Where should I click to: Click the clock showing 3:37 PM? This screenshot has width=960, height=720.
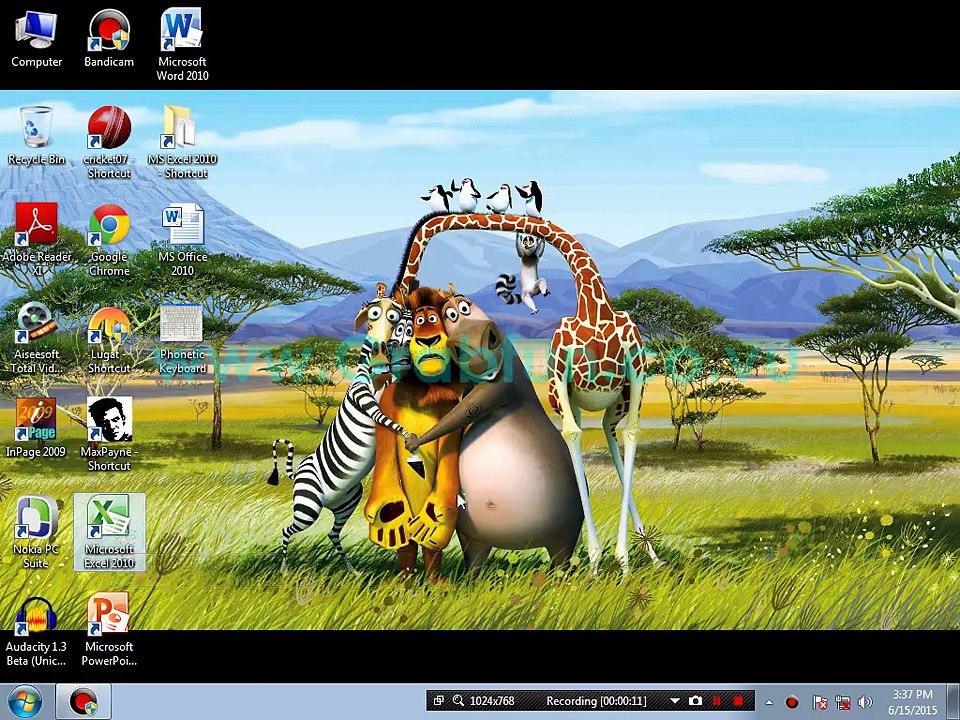[x=913, y=702]
